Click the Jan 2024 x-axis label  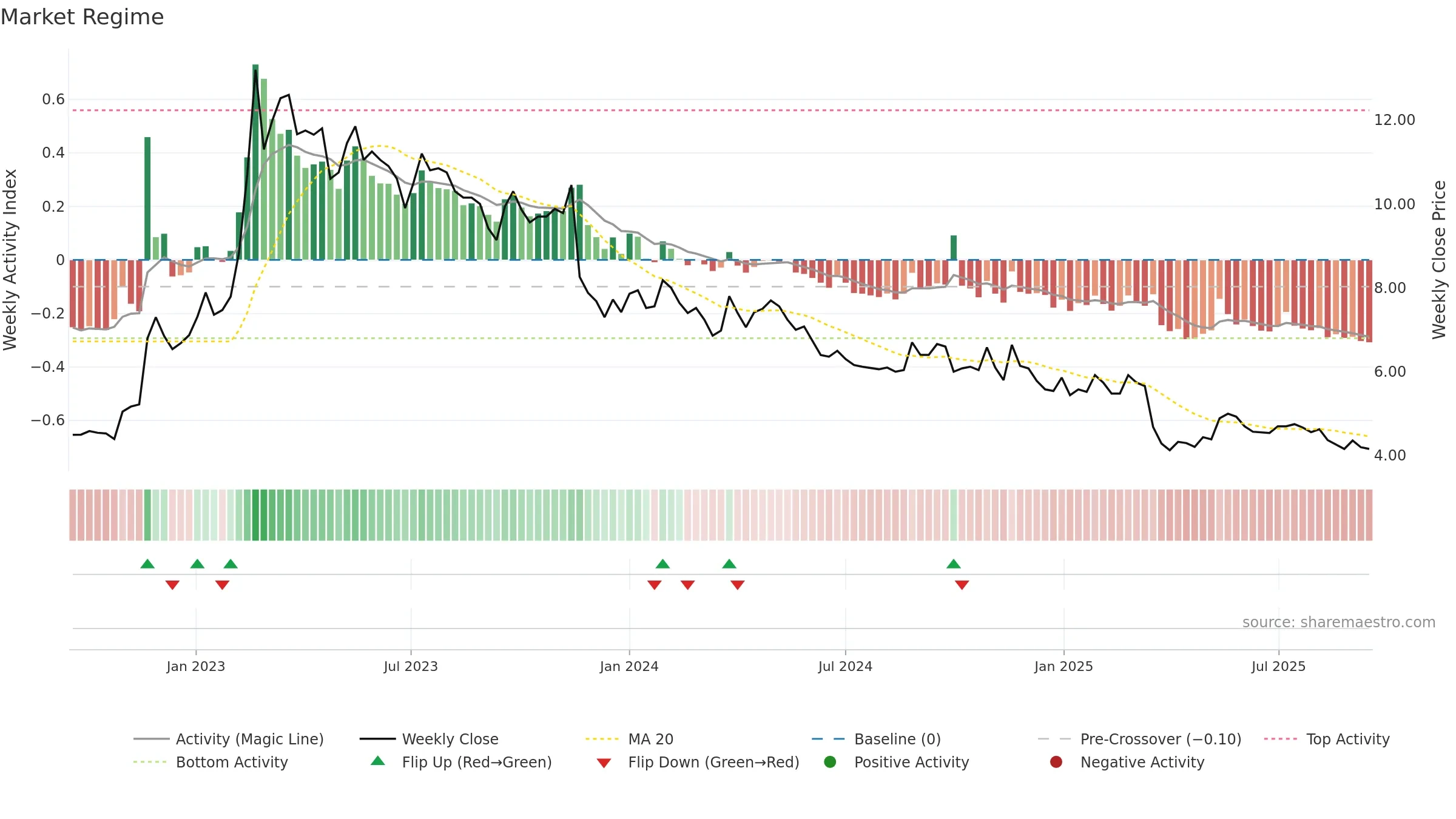[629, 666]
